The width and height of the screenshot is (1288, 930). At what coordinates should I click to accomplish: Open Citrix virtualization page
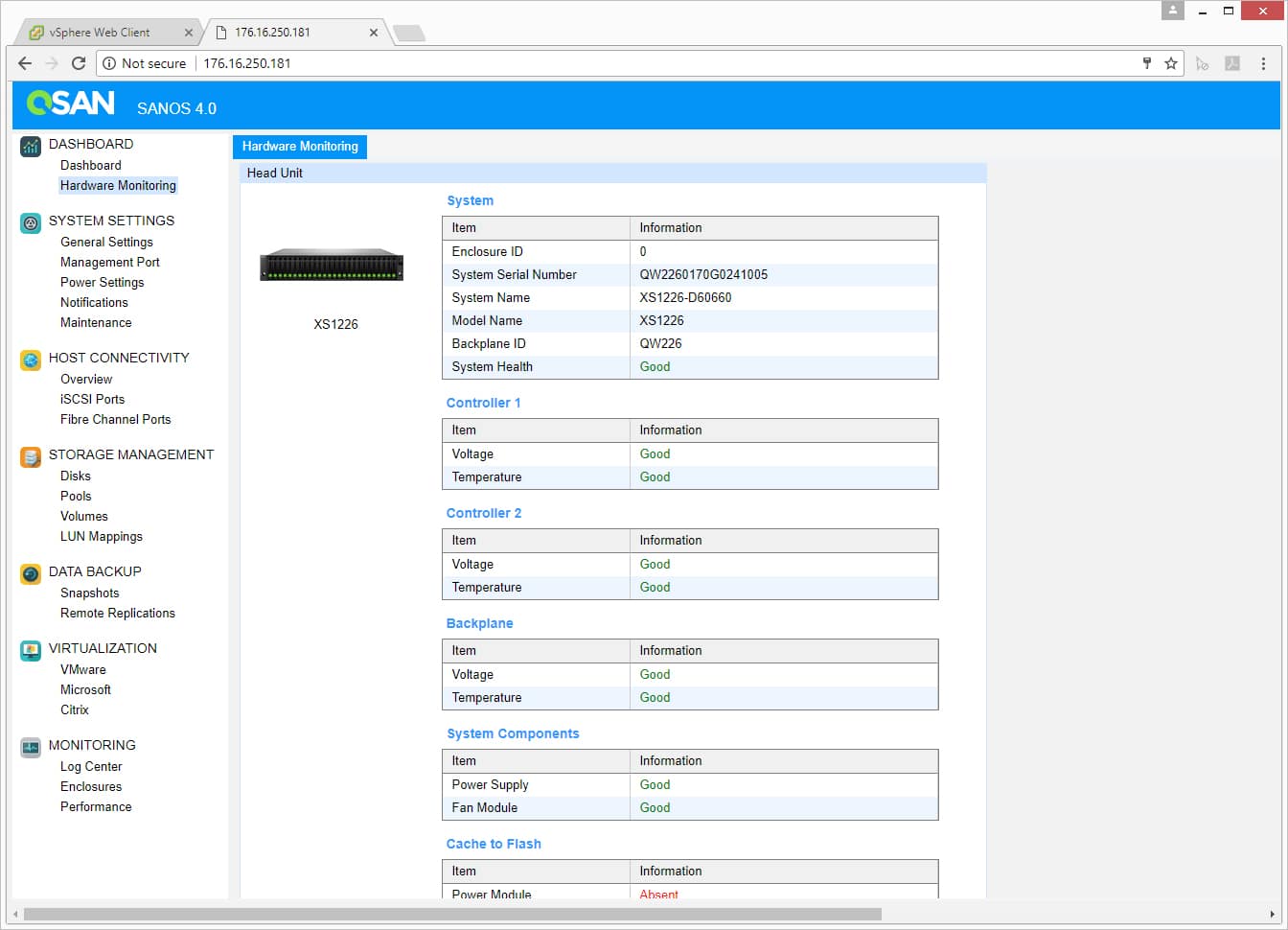(75, 709)
